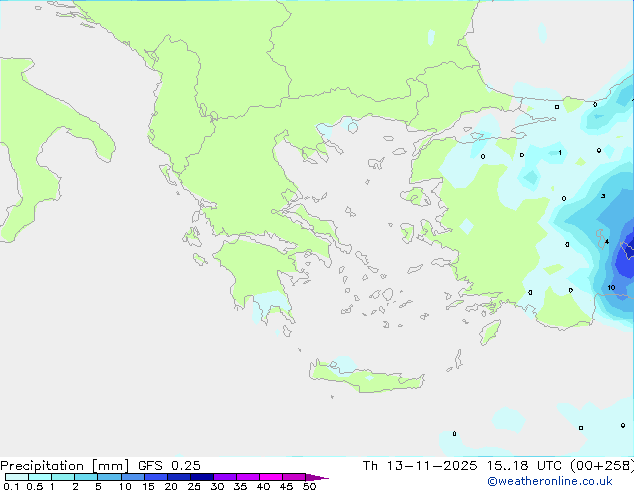This screenshot has height=490, width=634.
Task: Pick the 10–15 mm blue legend swatch
Action: [132, 477]
